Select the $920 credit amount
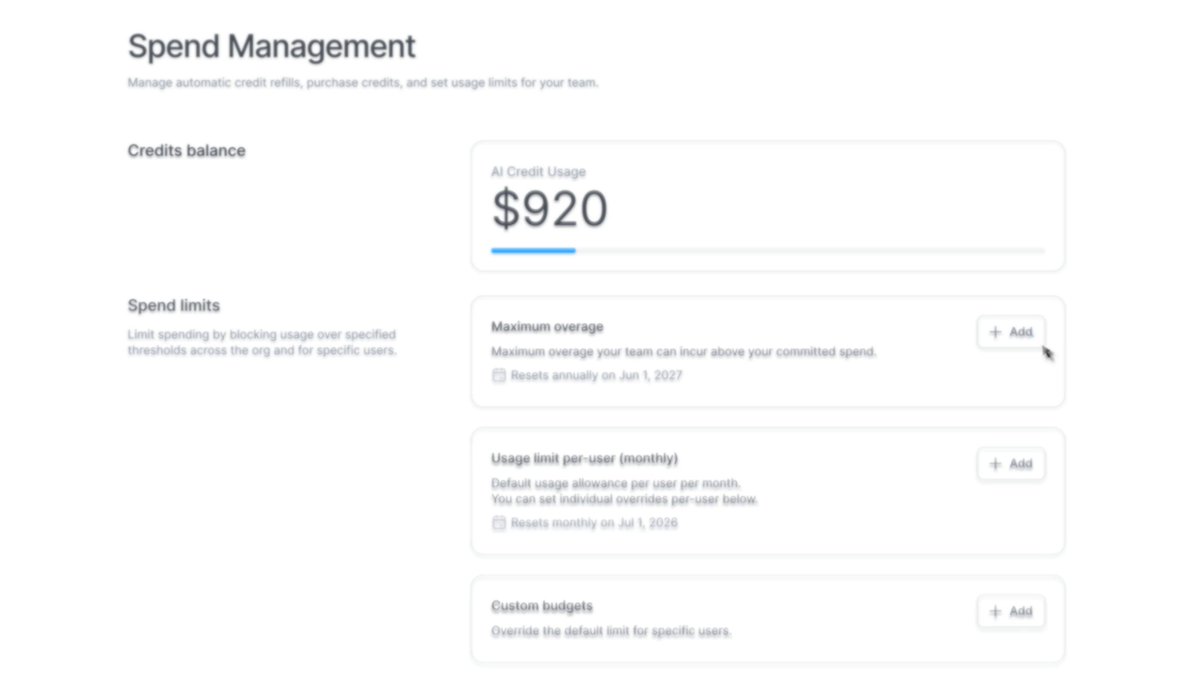Screen dimensions: 1200x675 [x=550, y=210]
